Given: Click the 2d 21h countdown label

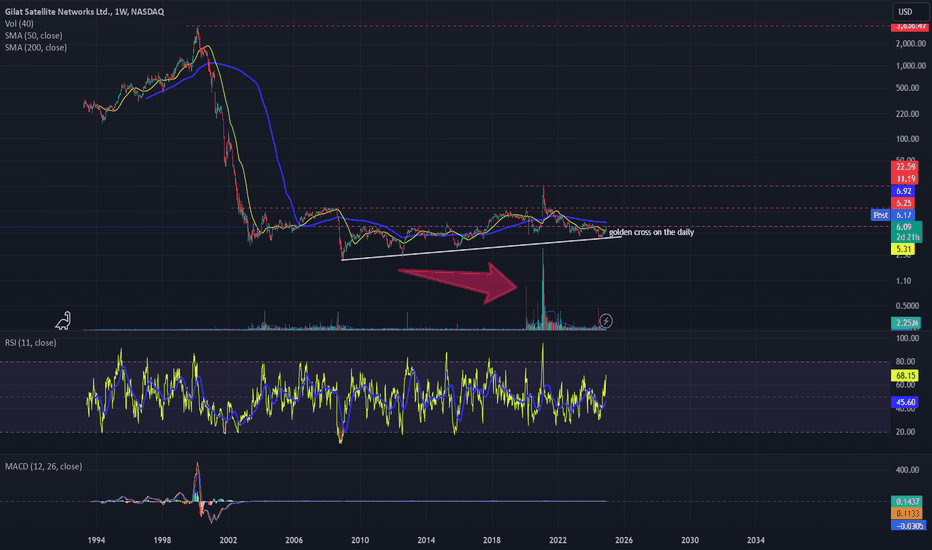Looking at the screenshot, I should coord(906,237).
